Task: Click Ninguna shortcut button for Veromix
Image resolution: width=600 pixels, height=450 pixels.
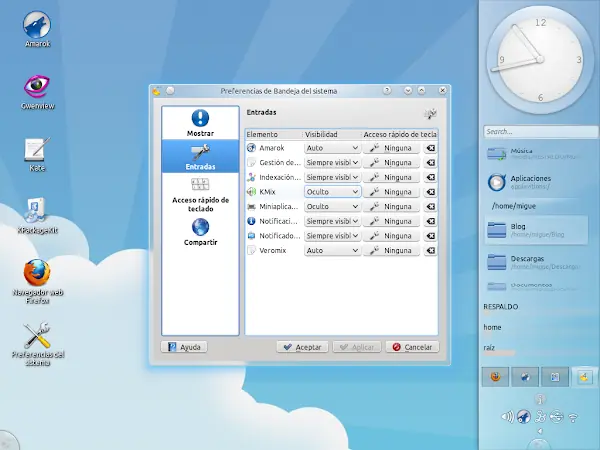Action: (391, 251)
